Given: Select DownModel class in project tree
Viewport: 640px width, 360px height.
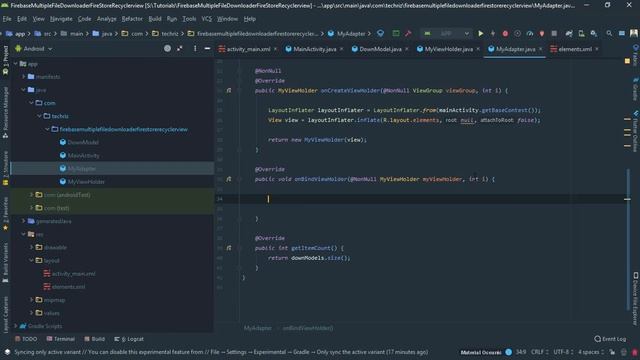Looking at the screenshot, I should tap(83, 142).
